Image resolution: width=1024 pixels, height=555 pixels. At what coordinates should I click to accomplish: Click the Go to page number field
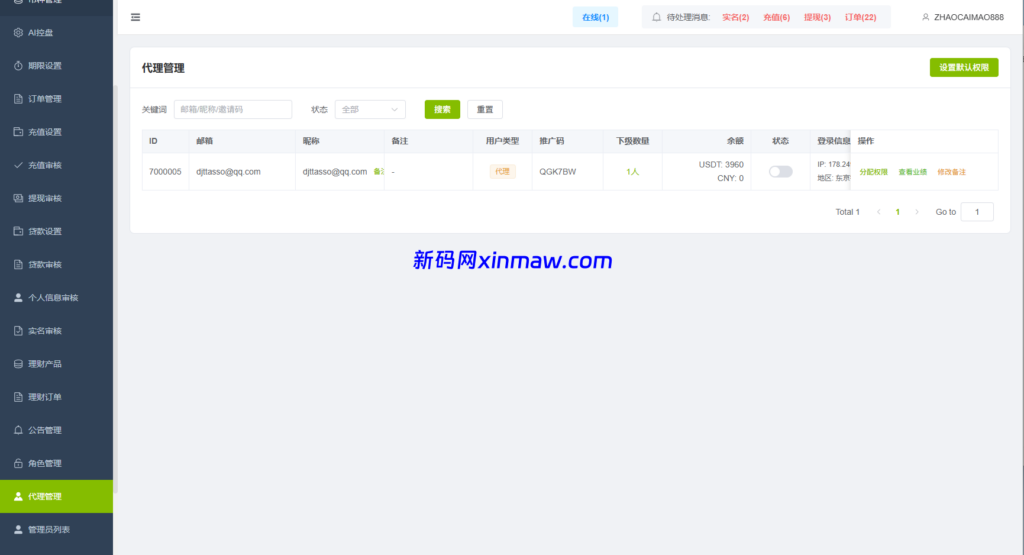[x=977, y=212]
